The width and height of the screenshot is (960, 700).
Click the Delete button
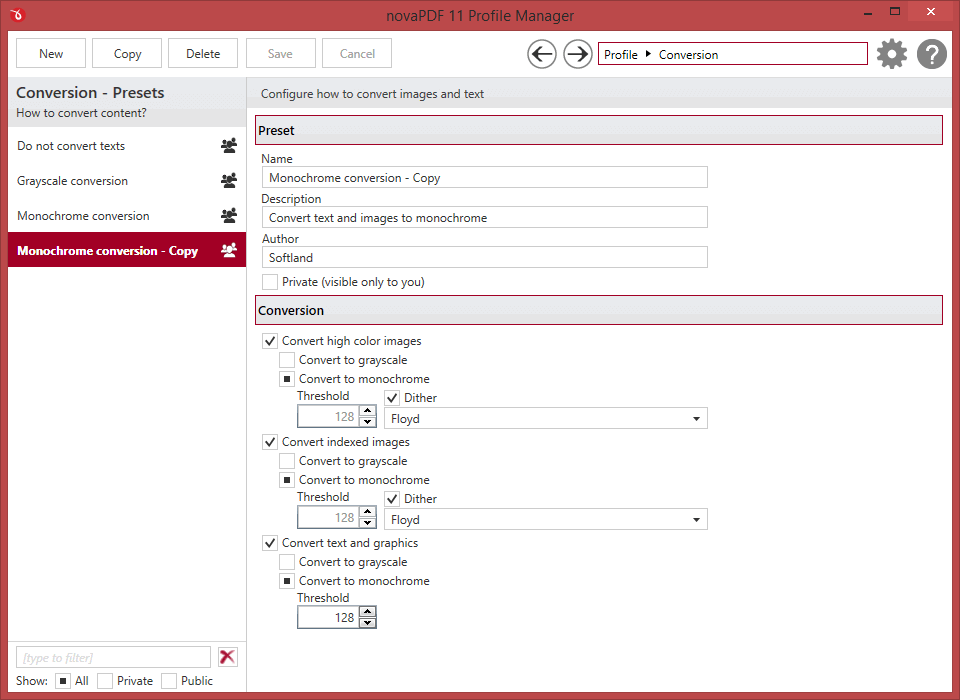(x=203, y=54)
